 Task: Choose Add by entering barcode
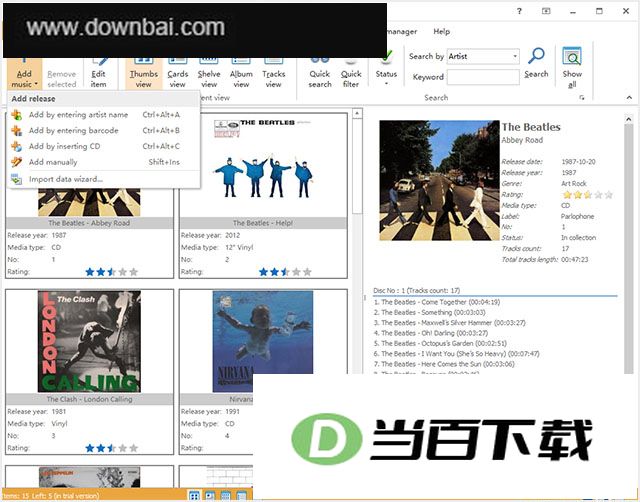[x=104, y=131]
